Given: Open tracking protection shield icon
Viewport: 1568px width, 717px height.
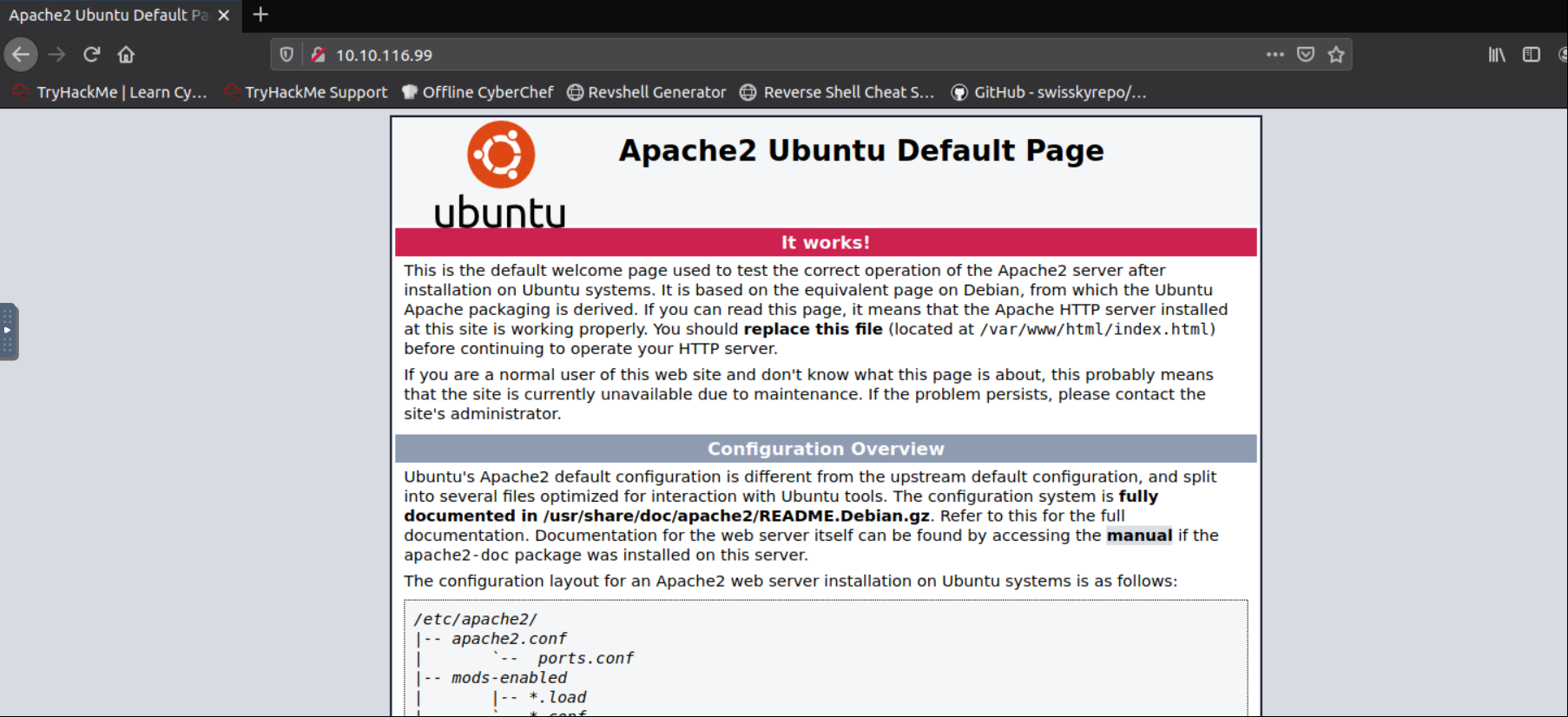Looking at the screenshot, I should click(287, 55).
